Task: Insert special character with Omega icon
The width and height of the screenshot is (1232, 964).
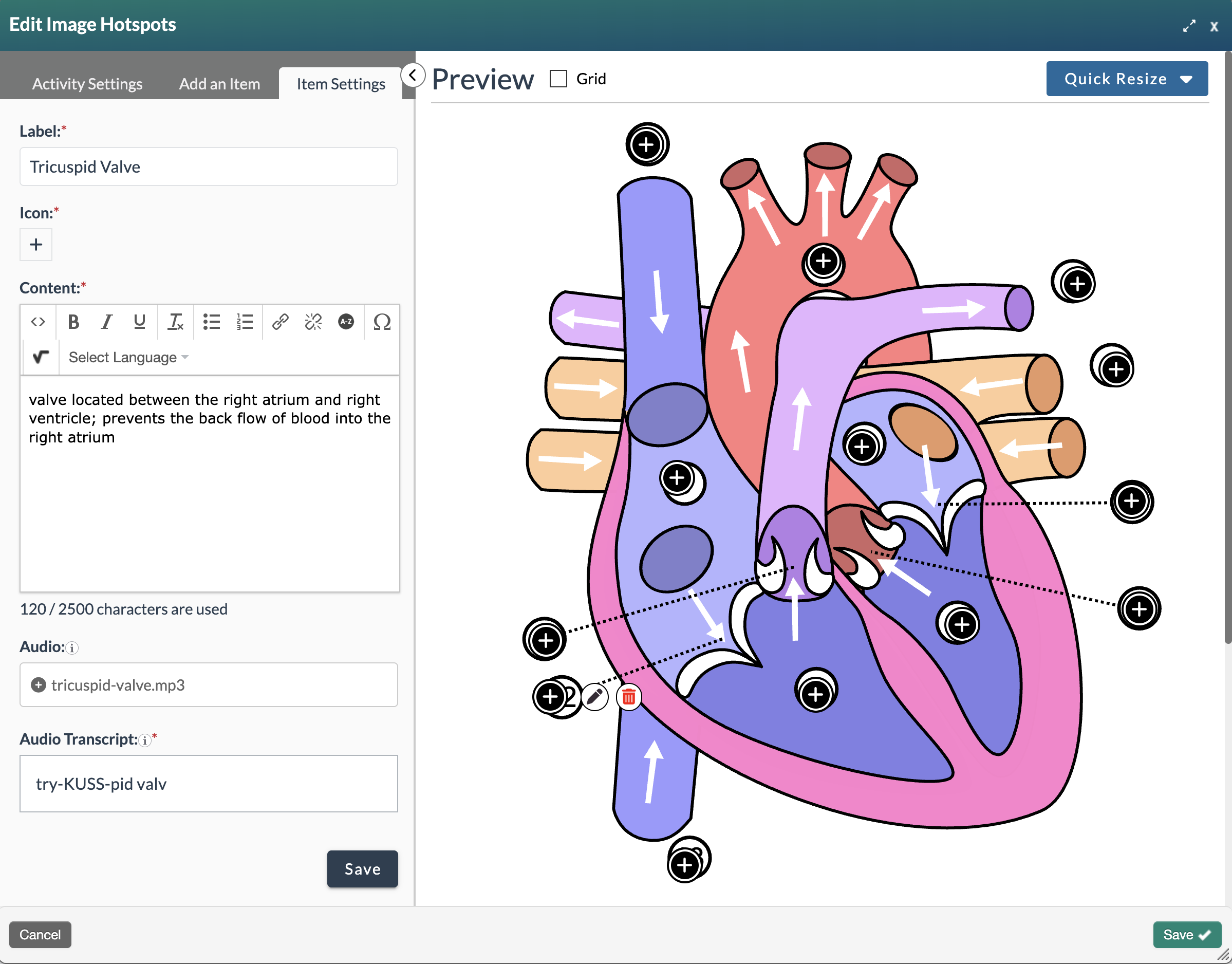Action: click(x=382, y=322)
